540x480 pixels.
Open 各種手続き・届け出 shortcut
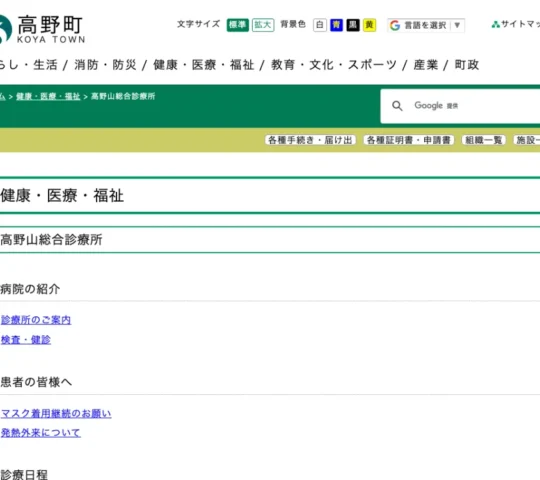point(310,140)
